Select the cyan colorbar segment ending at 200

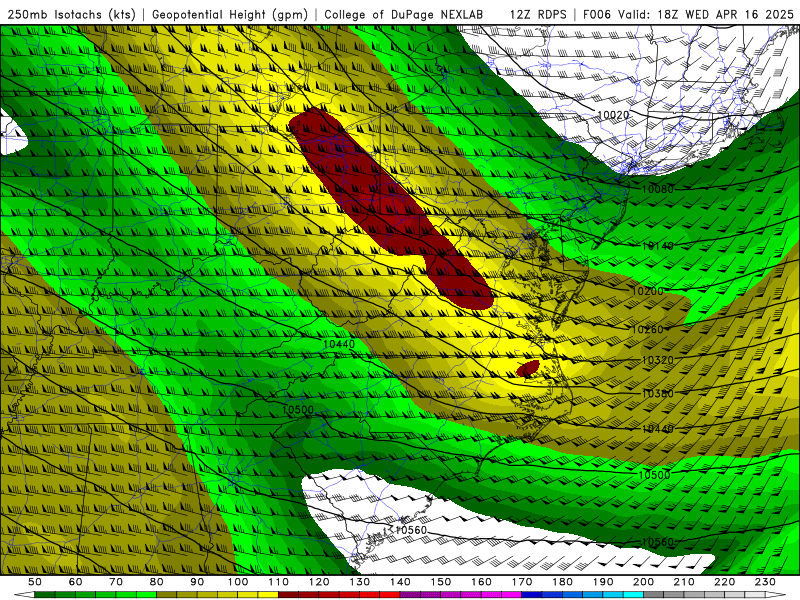coord(633,595)
